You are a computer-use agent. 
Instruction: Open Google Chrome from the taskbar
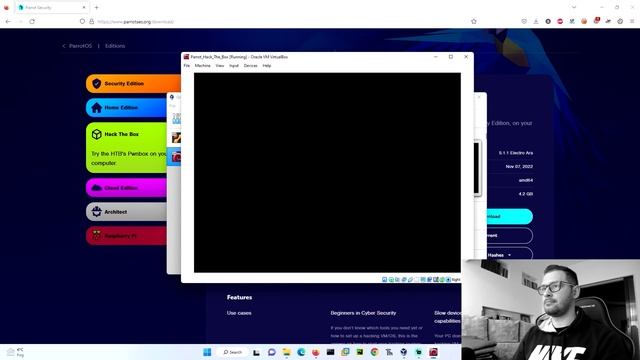(x=374, y=352)
